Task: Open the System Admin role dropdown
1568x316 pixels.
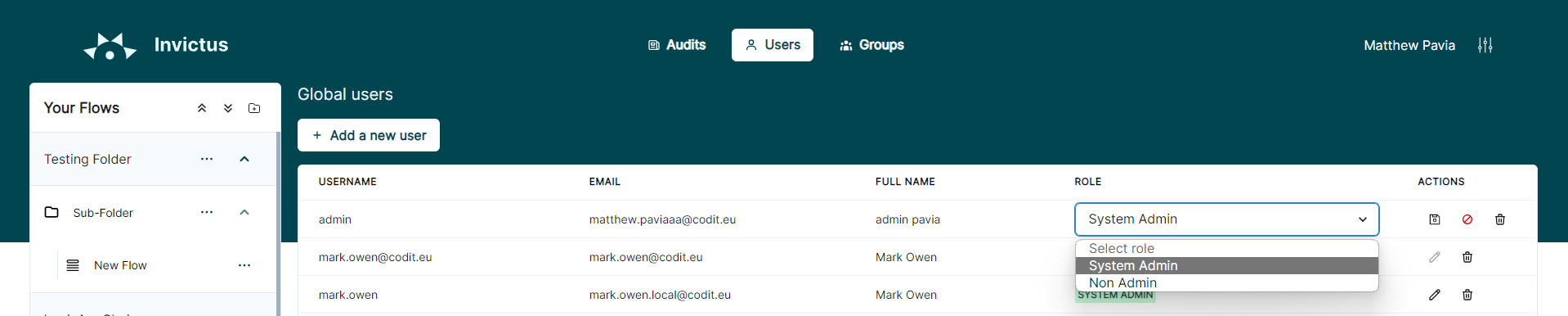Action: click(1226, 219)
